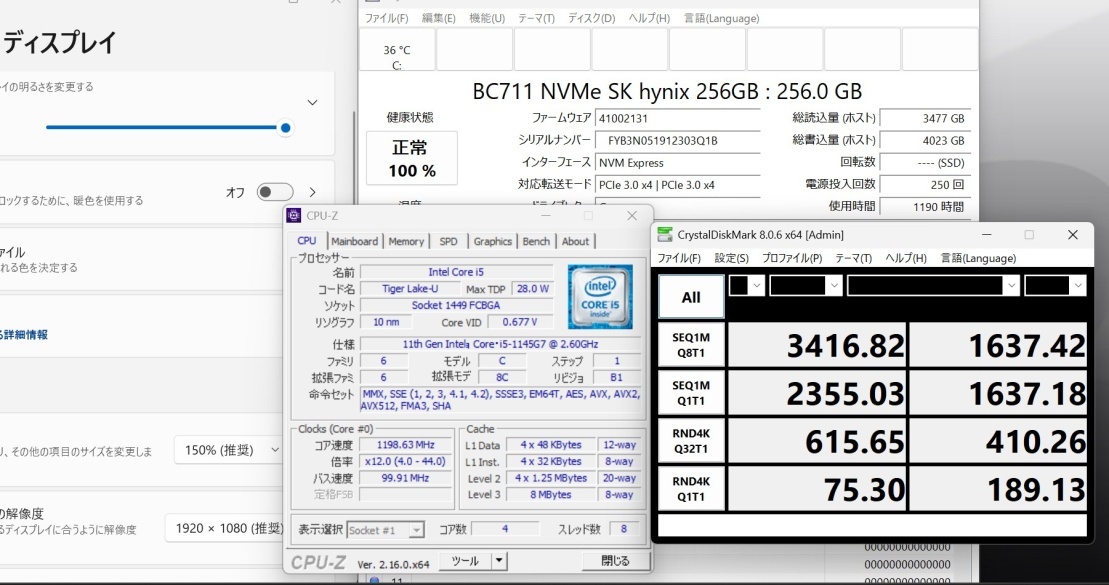Click the 閉じる button in CPU-Z
The width and height of the screenshot is (1109, 585).
tap(615, 561)
